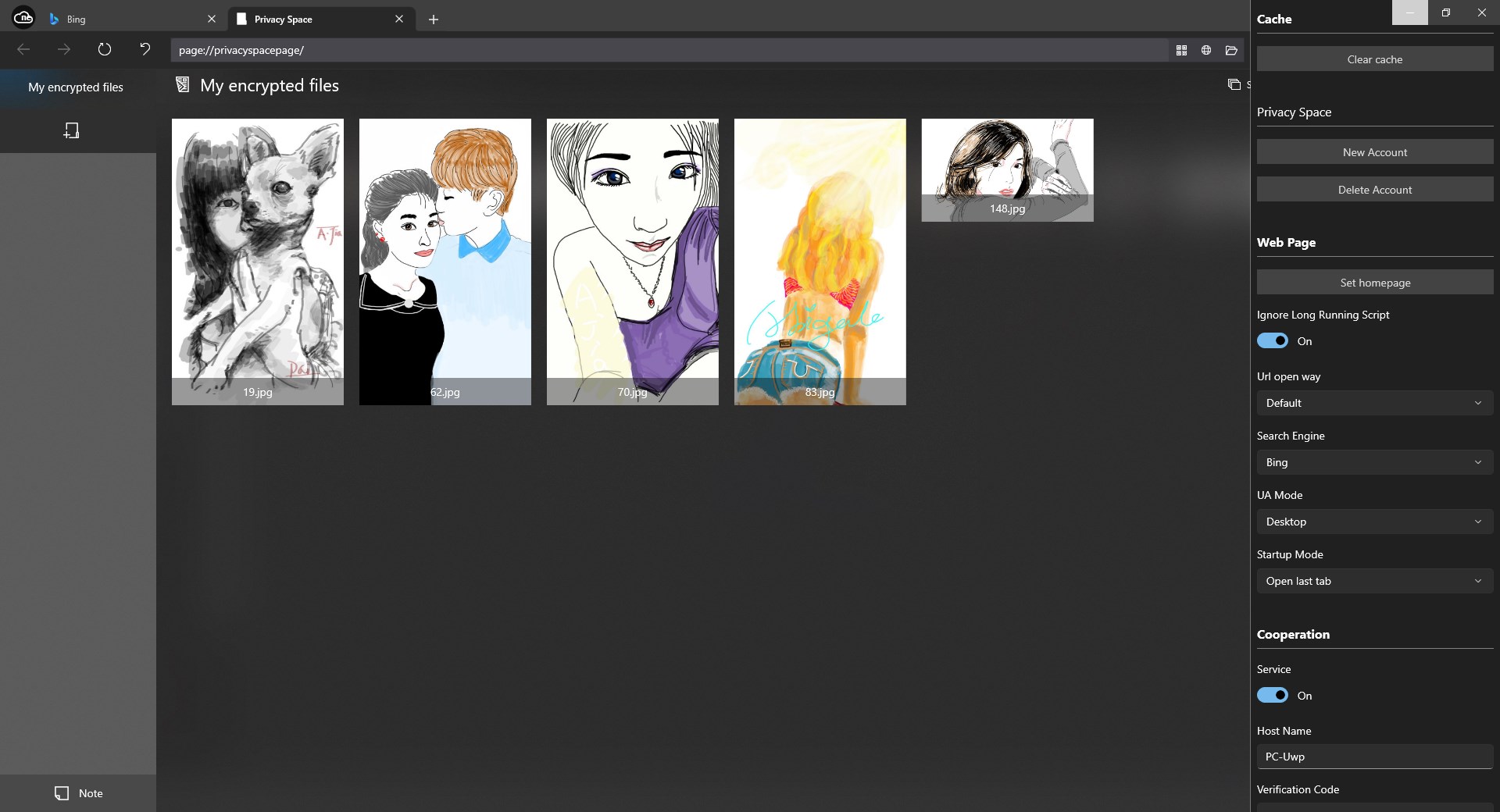This screenshot has width=1500, height=812.
Task: Create a New Account
Action: (1375, 152)
